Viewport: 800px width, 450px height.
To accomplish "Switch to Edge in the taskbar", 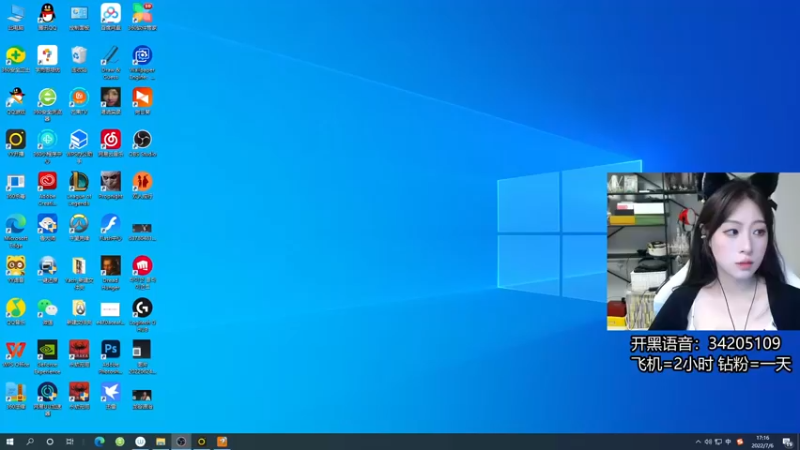I will point(99,441).
